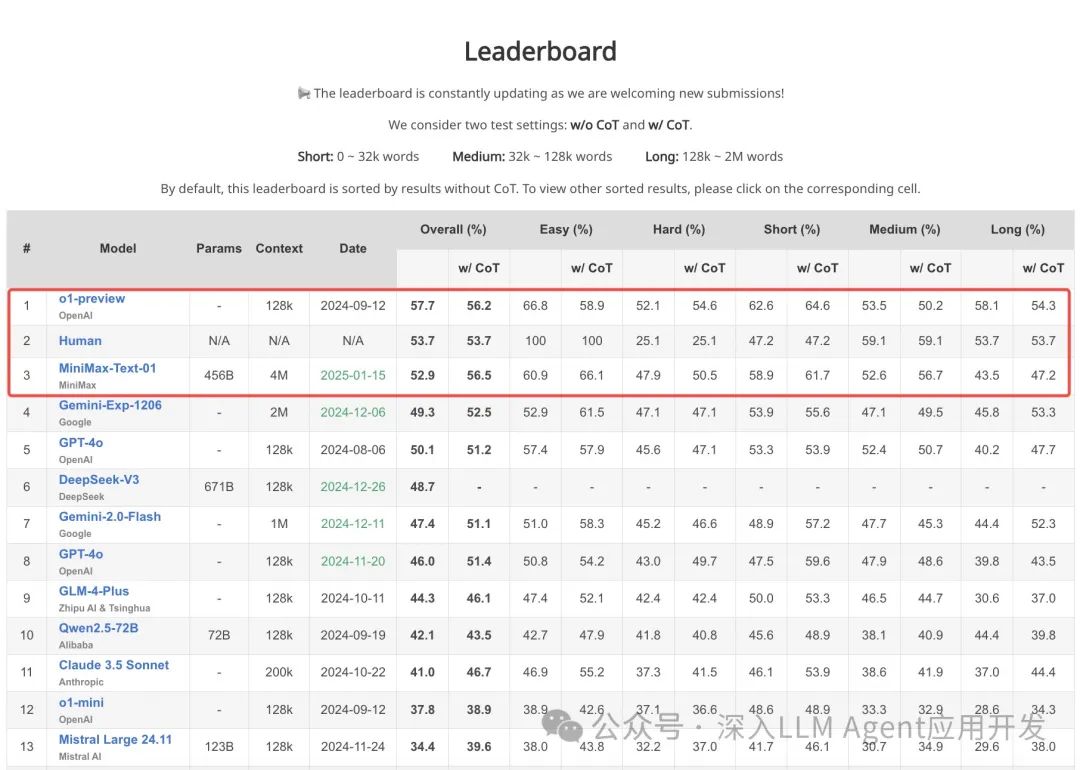
Task: Click the 72B params cell
Action: pos(219,635)
